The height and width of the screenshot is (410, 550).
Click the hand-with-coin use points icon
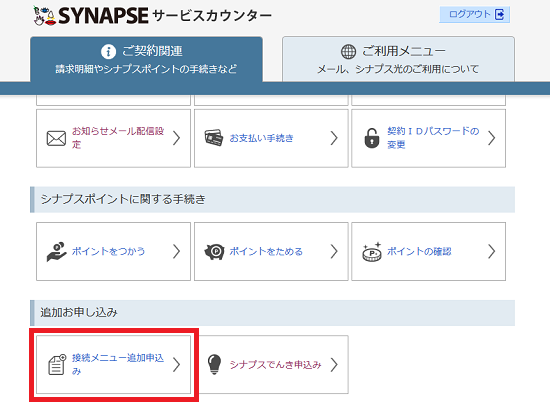(x=56, y=251)
